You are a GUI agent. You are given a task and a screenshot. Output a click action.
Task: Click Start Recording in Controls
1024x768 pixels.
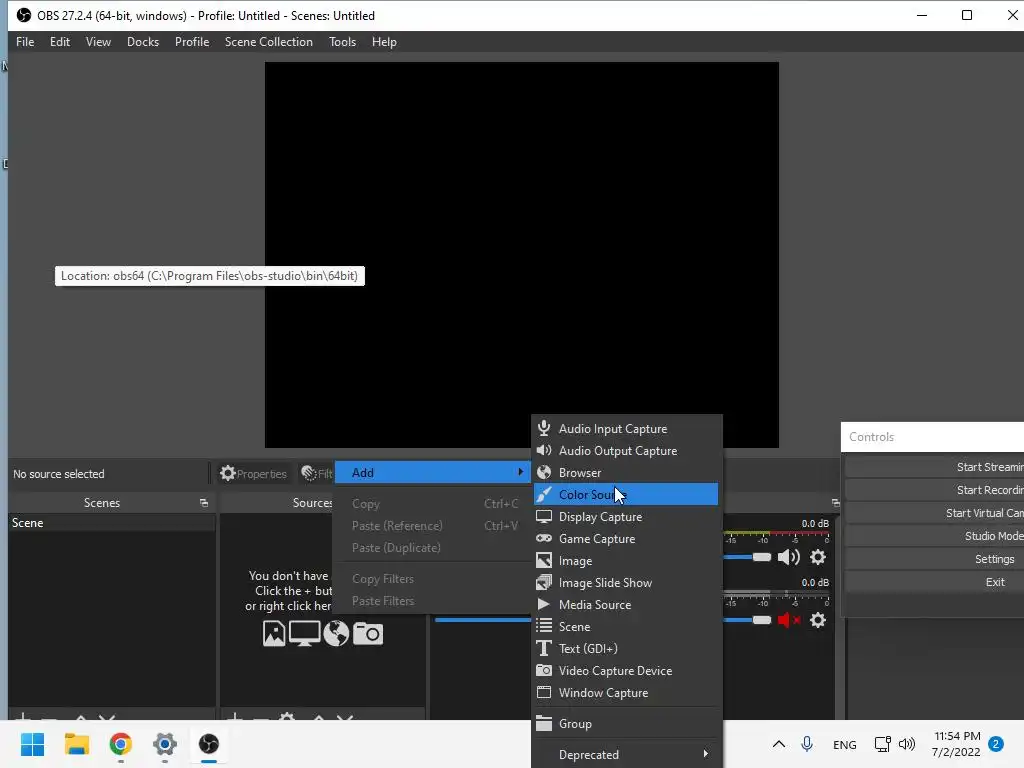click(935, 490)
